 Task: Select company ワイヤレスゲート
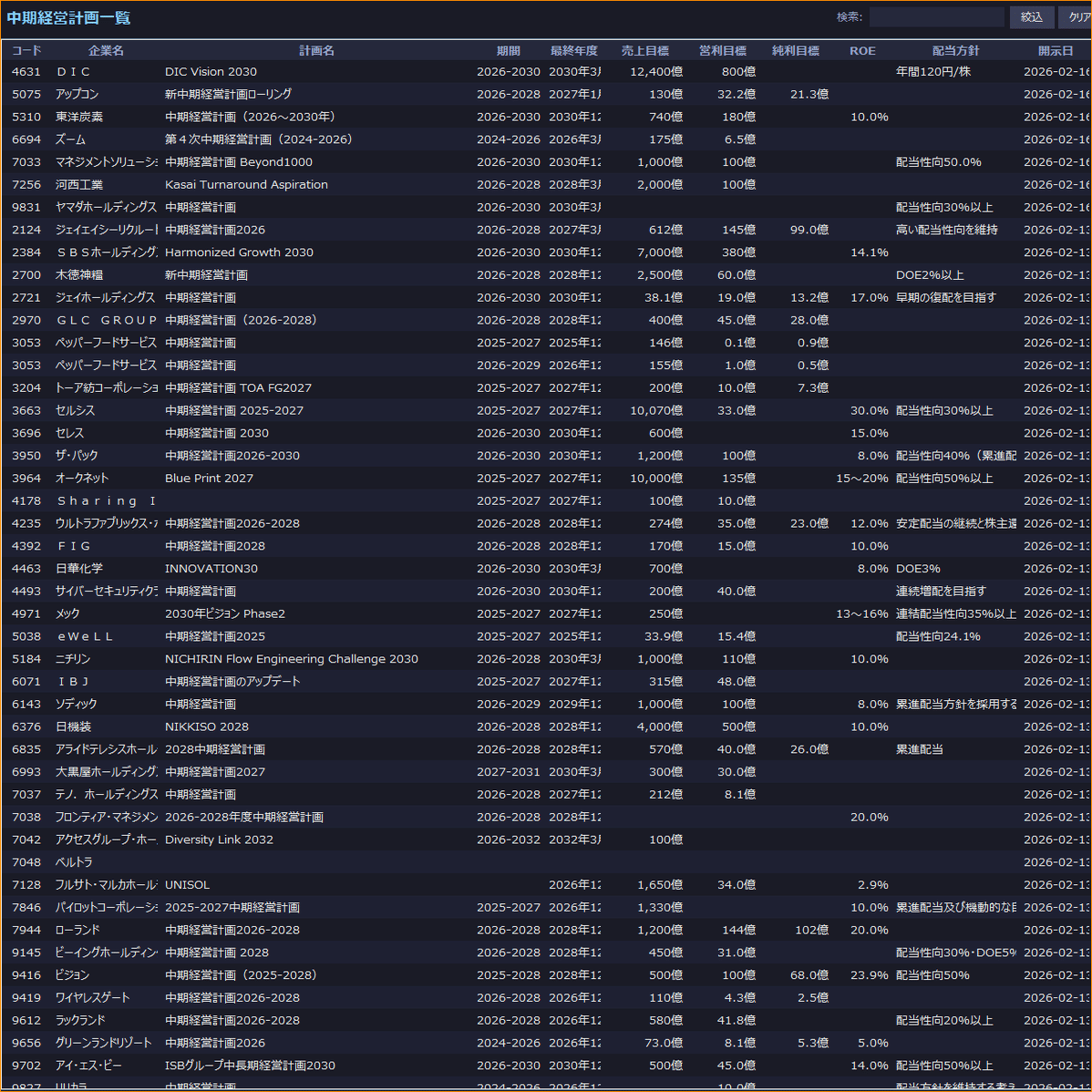(x=92, y=997)
